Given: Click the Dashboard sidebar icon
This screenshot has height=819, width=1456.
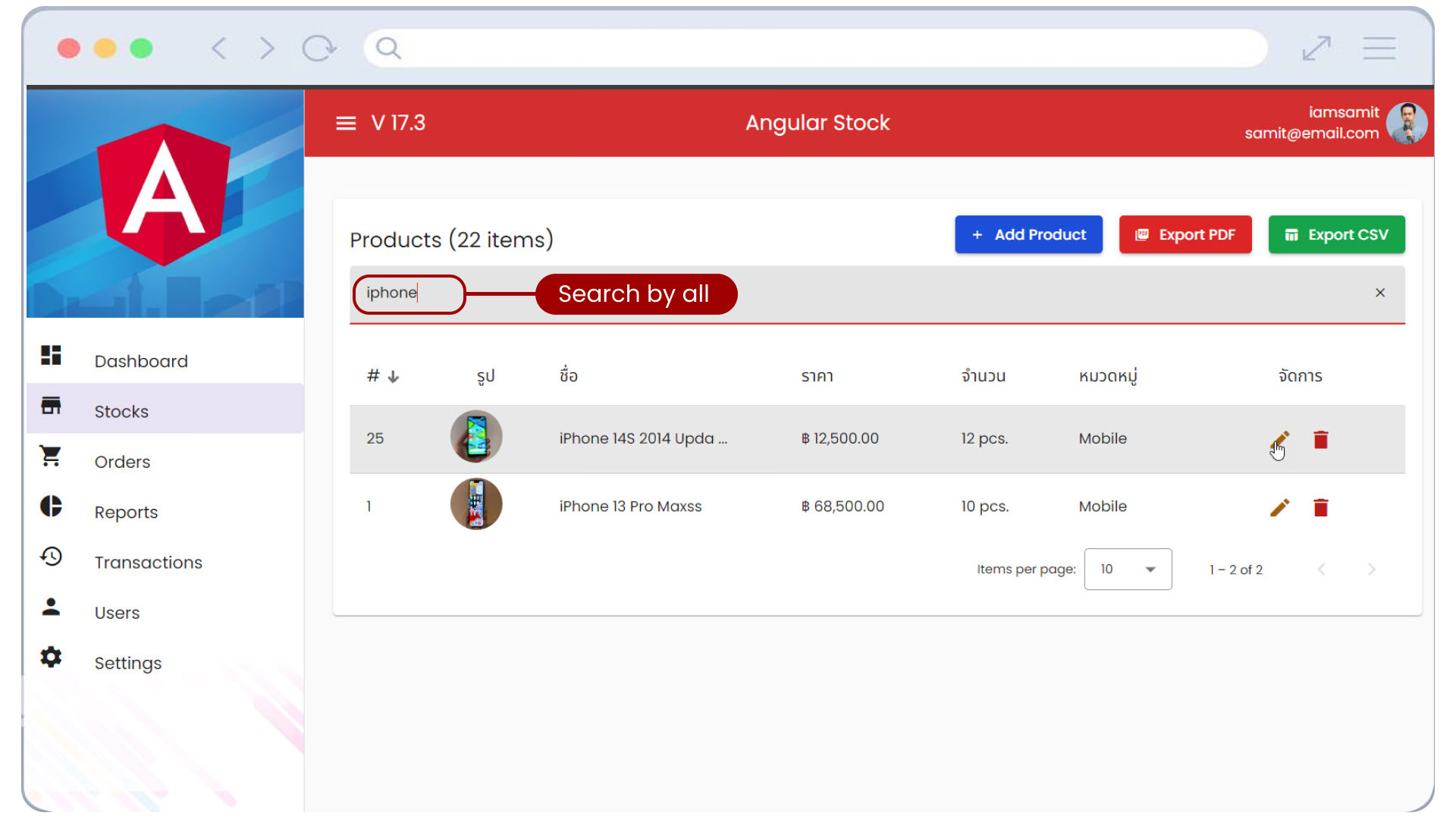Looking at the screenshot, I should click(x=51, y=355).
